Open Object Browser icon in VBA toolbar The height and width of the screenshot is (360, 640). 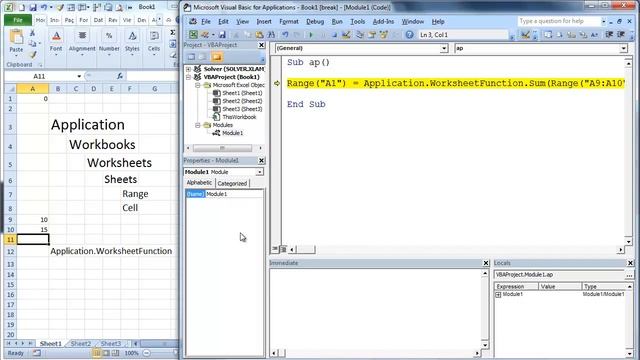pos(384,35)
